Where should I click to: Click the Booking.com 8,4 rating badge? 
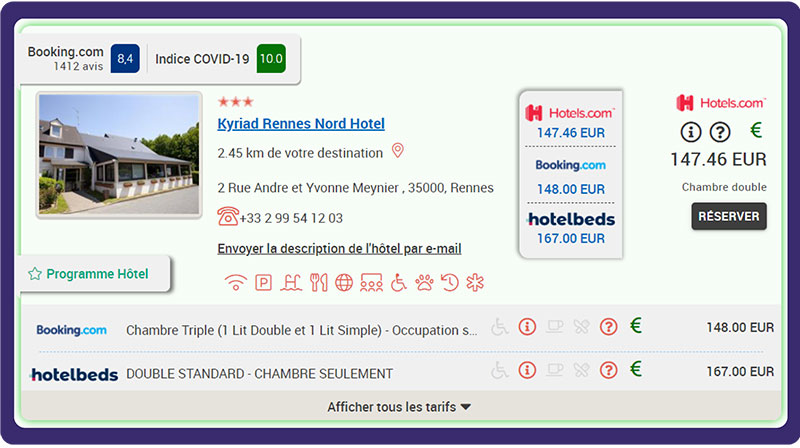coord(125,59)
